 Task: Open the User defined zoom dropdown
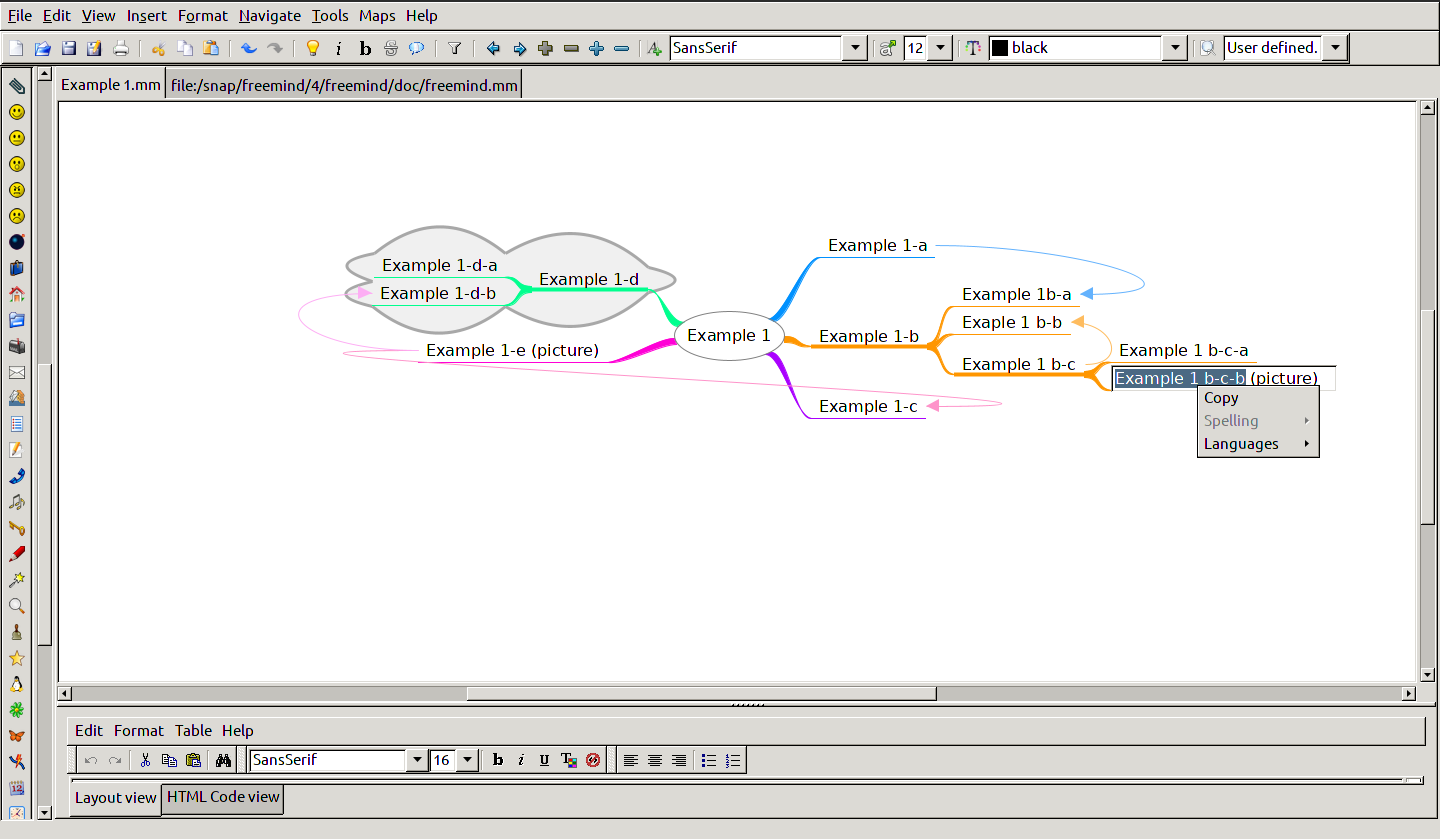(1335, 48)
